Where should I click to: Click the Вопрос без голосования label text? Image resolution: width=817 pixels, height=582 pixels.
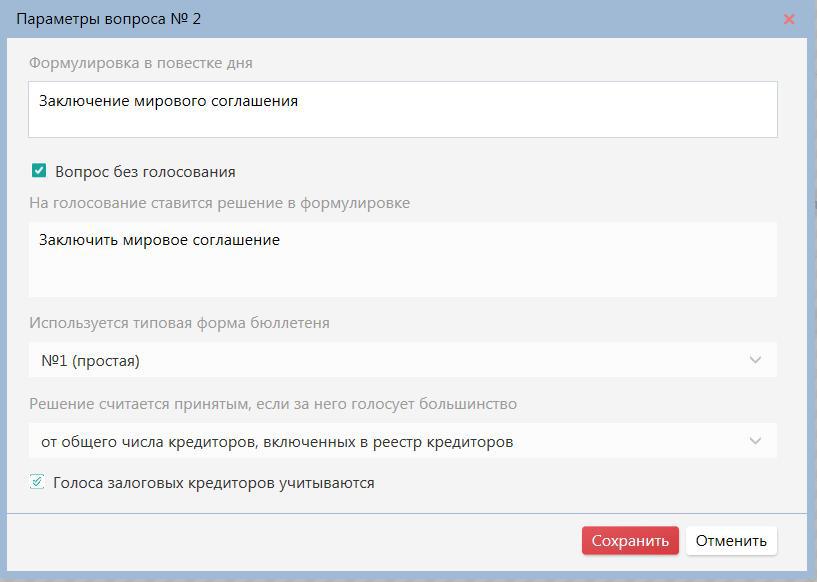click(x=145, y=172)
